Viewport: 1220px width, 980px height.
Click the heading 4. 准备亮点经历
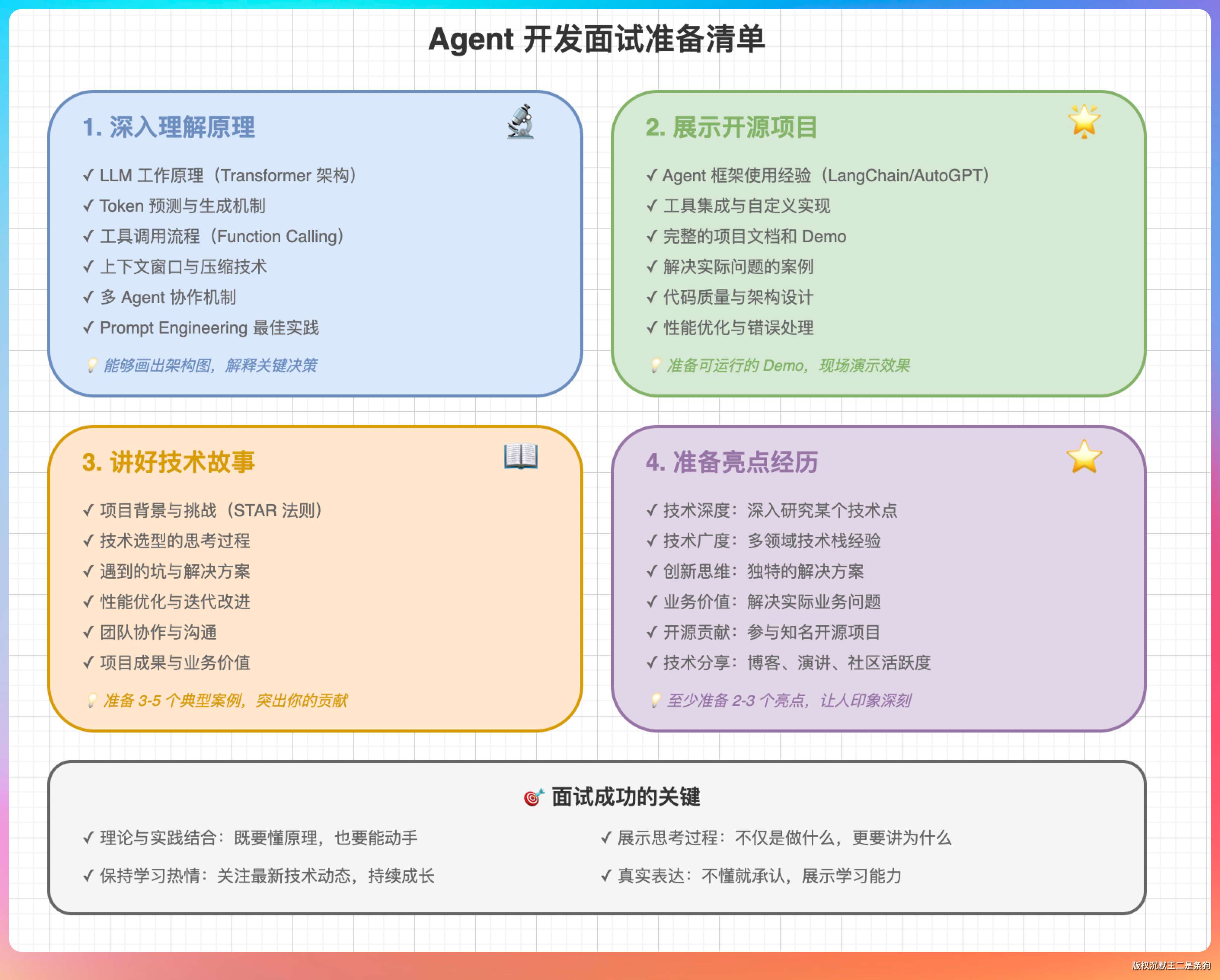[x=731, y=462]
